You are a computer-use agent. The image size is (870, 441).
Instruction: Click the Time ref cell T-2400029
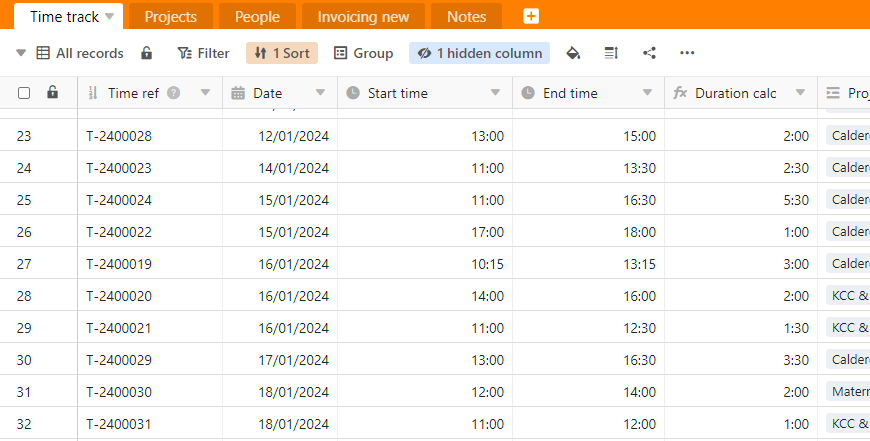click(150, 360)
